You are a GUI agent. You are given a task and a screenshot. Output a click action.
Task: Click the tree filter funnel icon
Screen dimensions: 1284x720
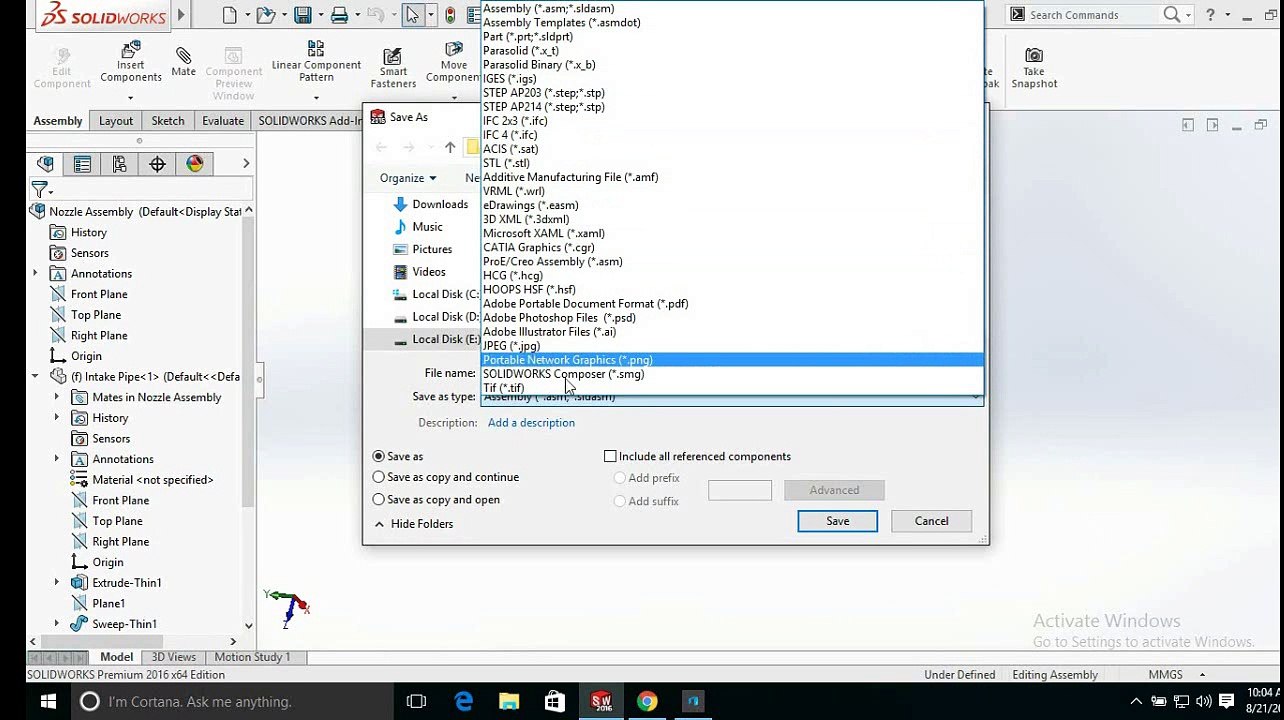(40, 189)
